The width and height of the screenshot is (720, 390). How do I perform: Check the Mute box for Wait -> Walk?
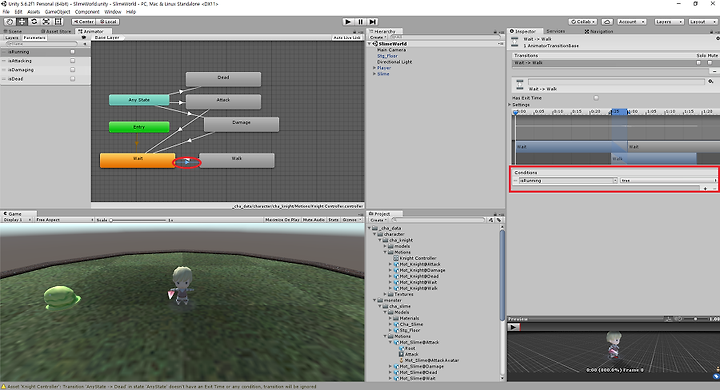(x=710, y=62)
